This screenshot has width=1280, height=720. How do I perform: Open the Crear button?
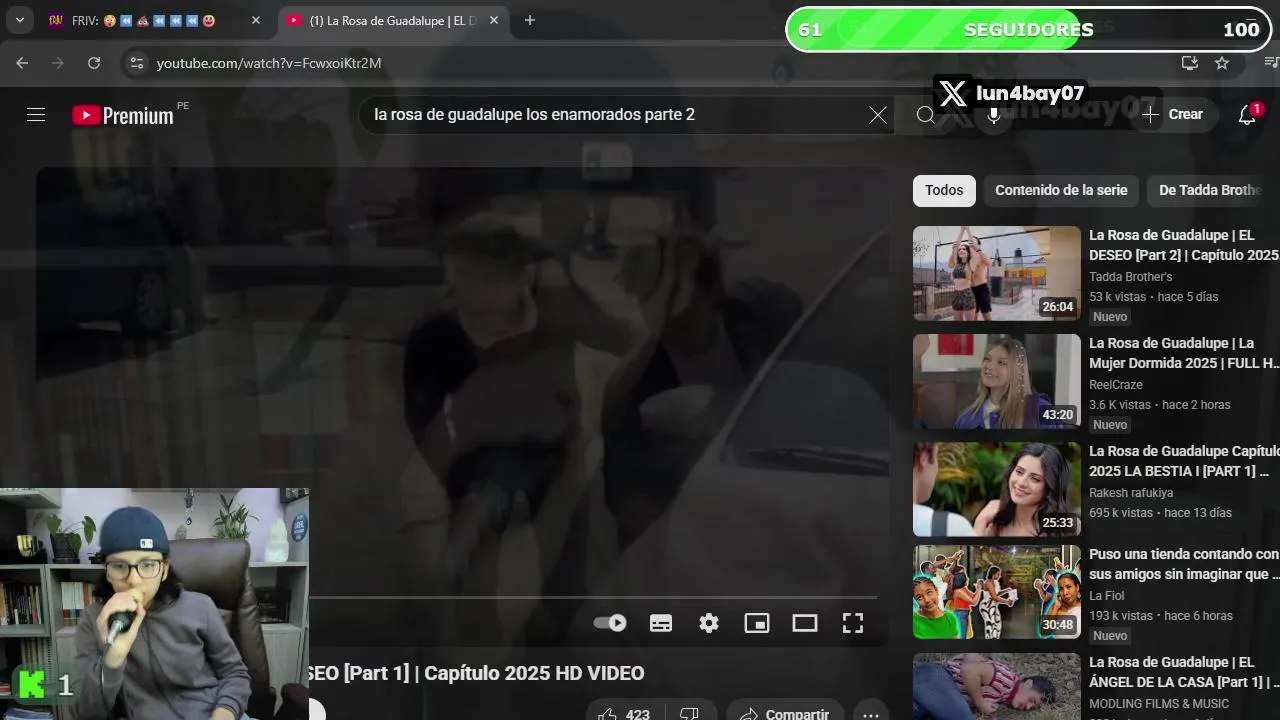pos(1173,115)
